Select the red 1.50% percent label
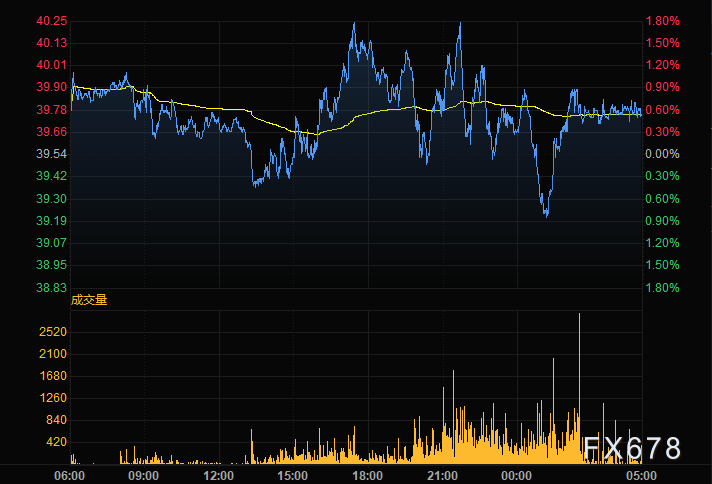Screen dimensions: 712x484 [x=663, y=43]
